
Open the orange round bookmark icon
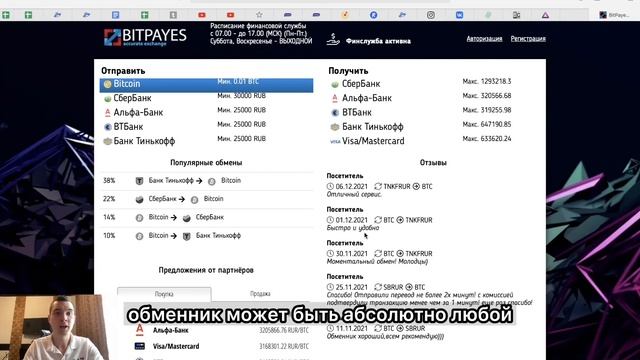[x=345, y=15]
